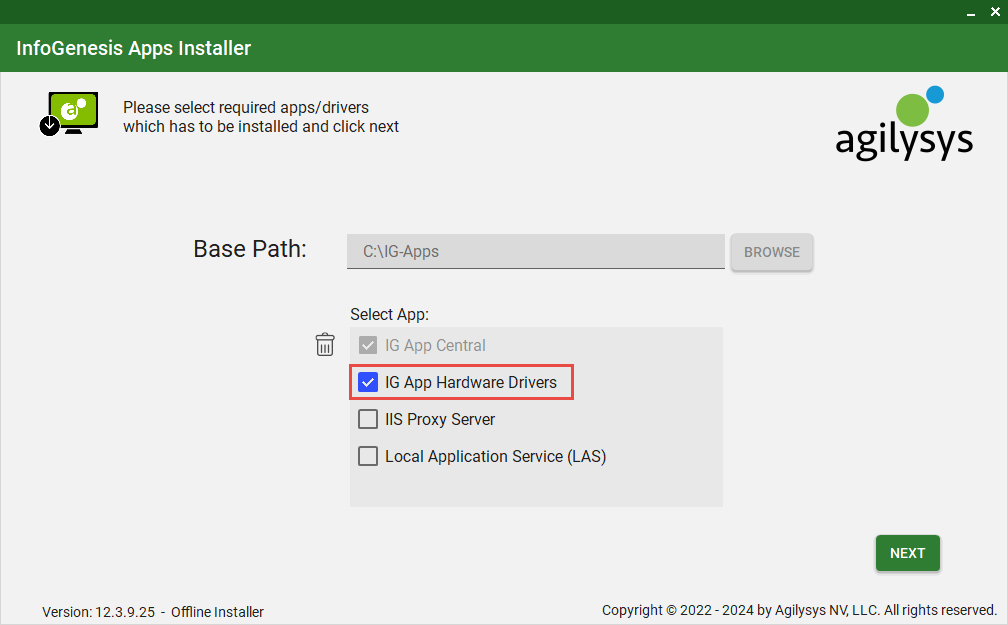Click the BROWSE button
Screen dimensions: 1008x625
click(772, 252)
